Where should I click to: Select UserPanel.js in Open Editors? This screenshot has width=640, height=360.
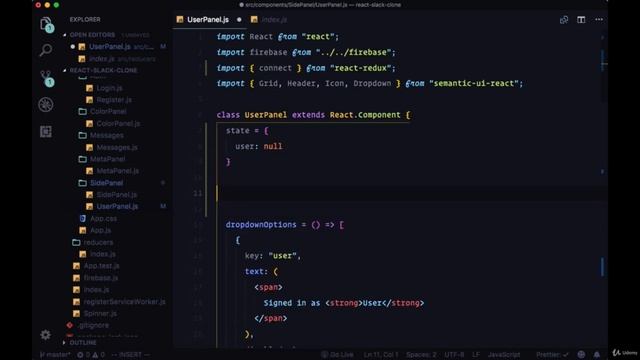coord(110,47)
